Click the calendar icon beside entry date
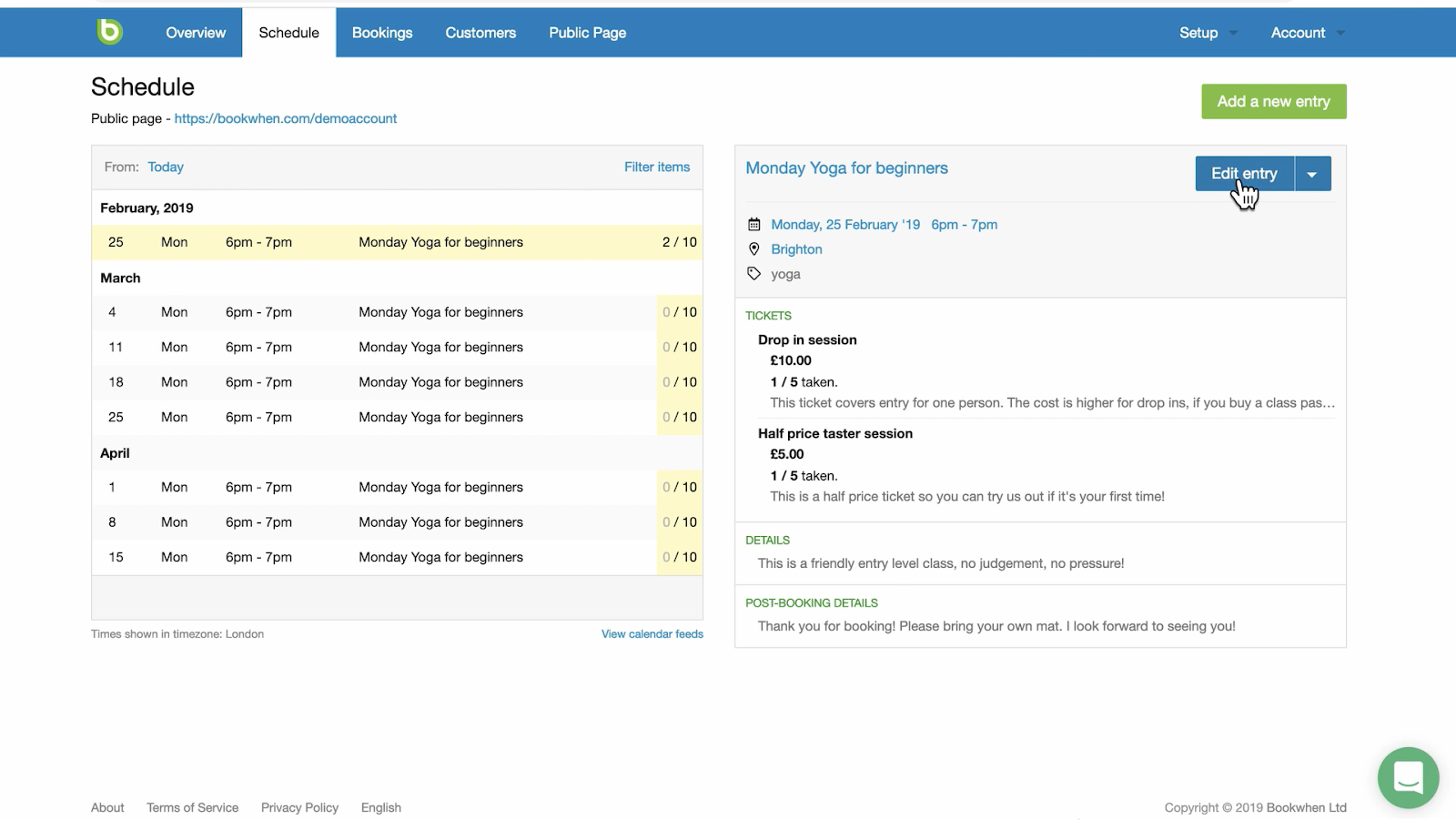The width and height of the screenshot is (1456, 820). point(753,225)
